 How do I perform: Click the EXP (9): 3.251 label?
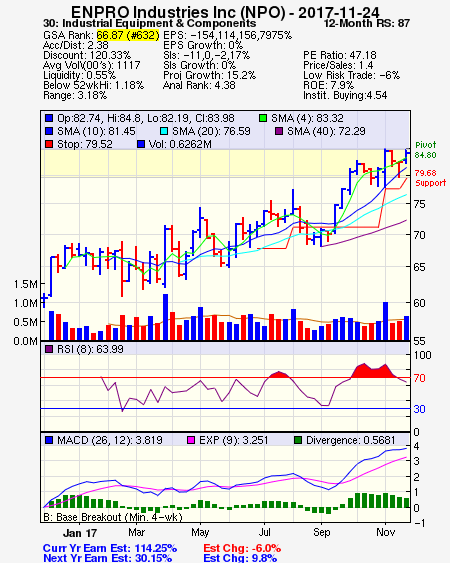(233, 440)
